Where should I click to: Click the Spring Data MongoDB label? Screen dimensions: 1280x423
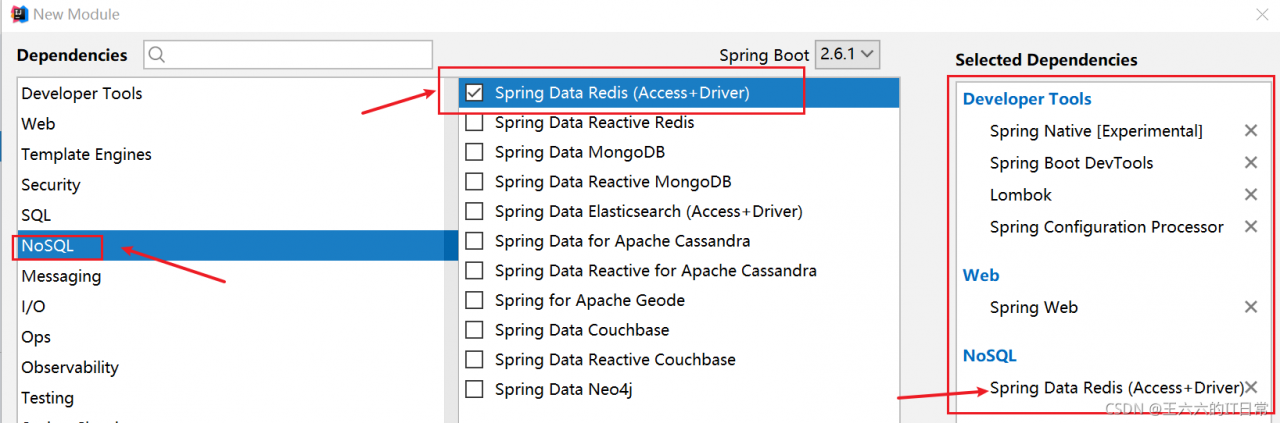pyautogui.click(x=580, y=152)
